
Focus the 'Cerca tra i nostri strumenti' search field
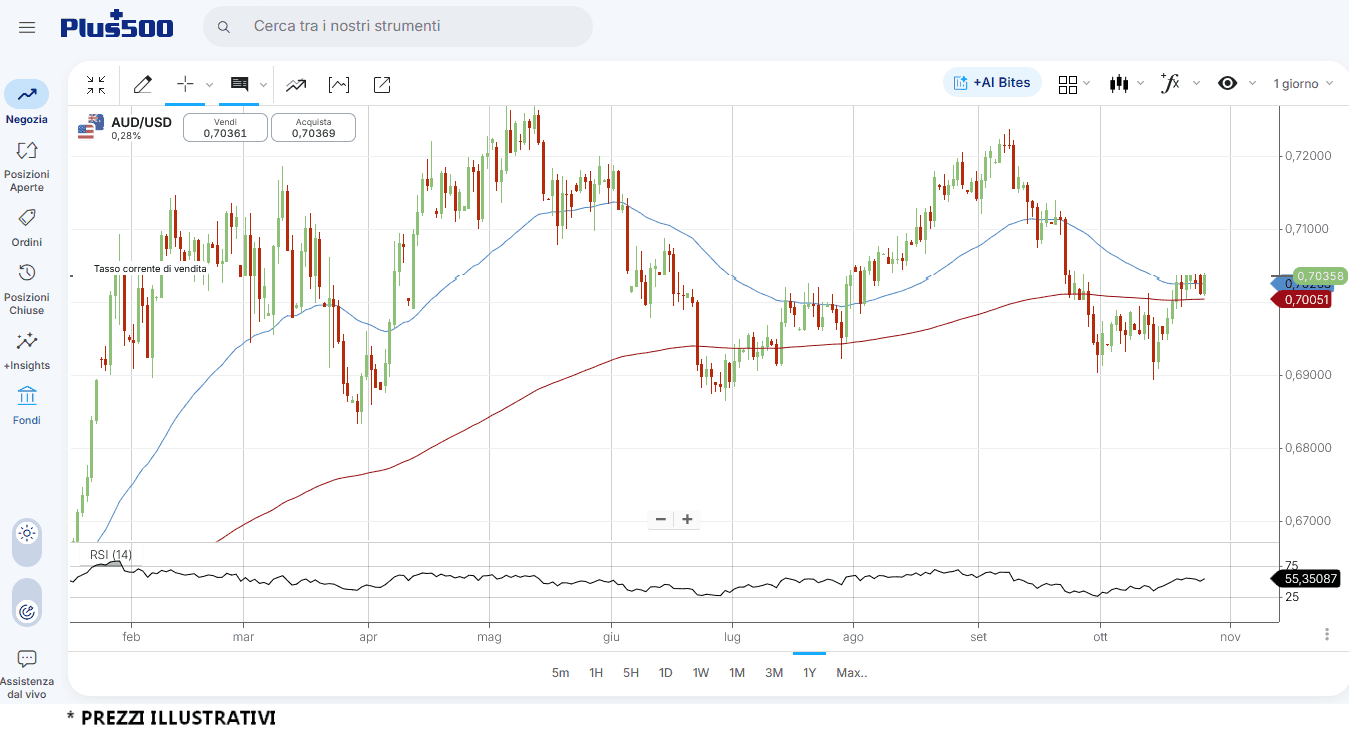[x=398, y=26]
